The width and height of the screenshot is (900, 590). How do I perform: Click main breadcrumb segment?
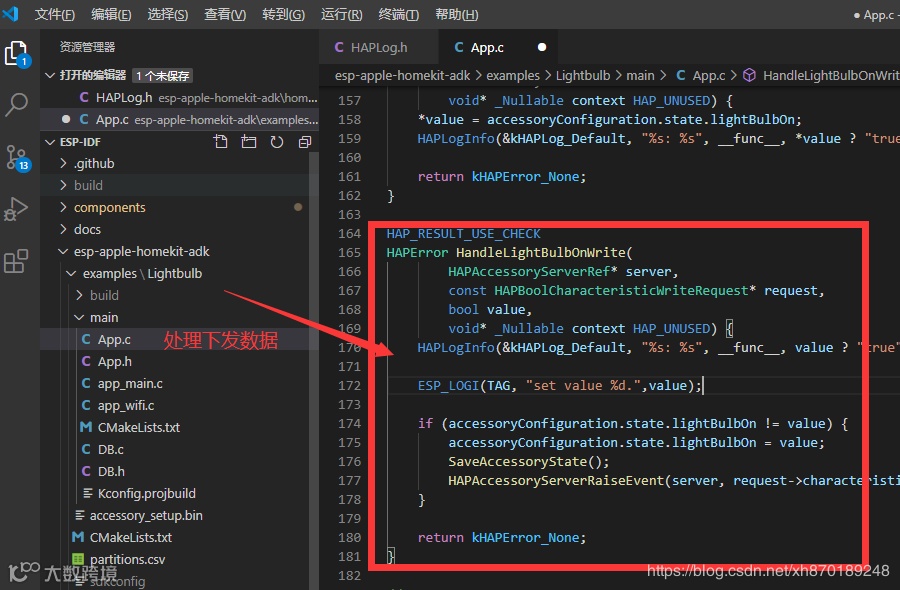click(x=640, y=75)
